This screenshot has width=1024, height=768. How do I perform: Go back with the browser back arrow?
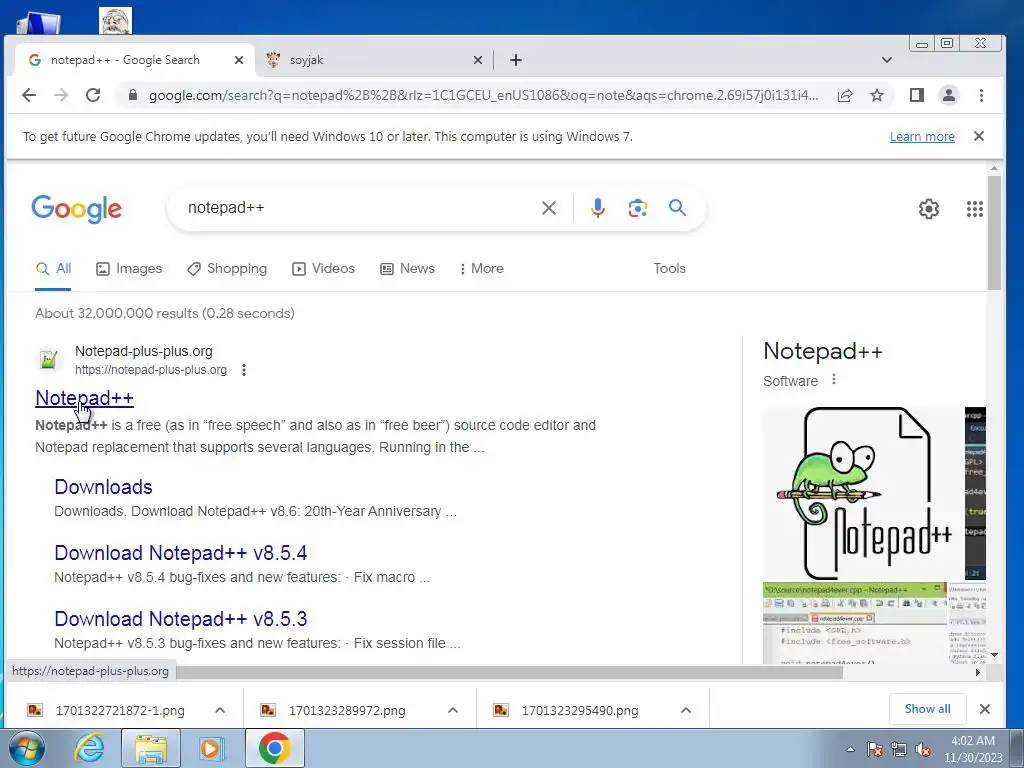tap(29, 95)
